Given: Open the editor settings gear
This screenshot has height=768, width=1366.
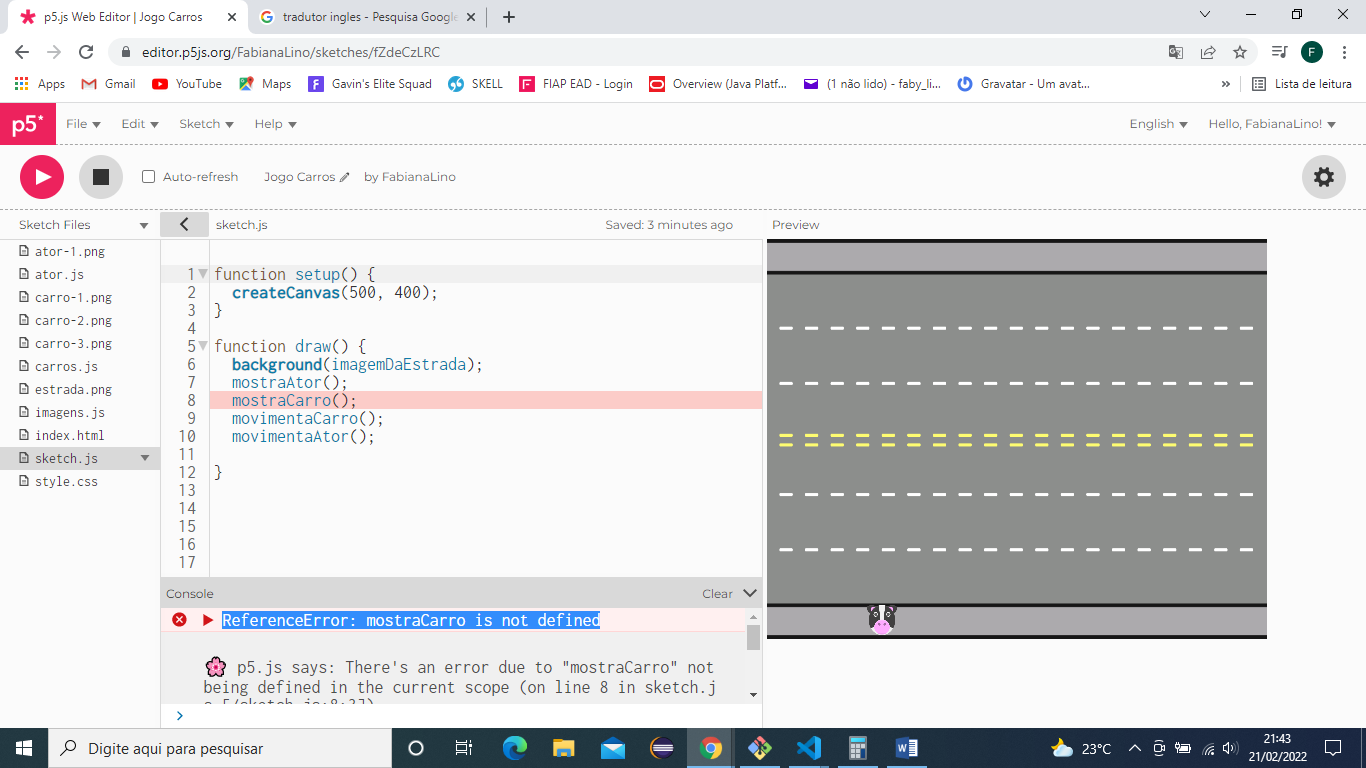Looking at the screenshot, I should [1323, 177].
